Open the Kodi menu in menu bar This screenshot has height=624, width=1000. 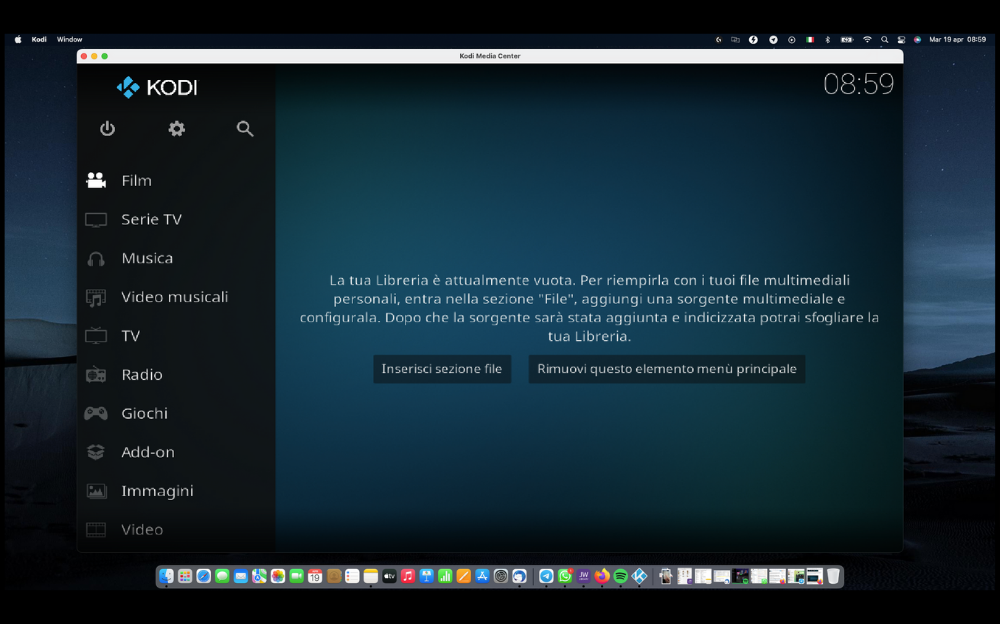(39, 40)
